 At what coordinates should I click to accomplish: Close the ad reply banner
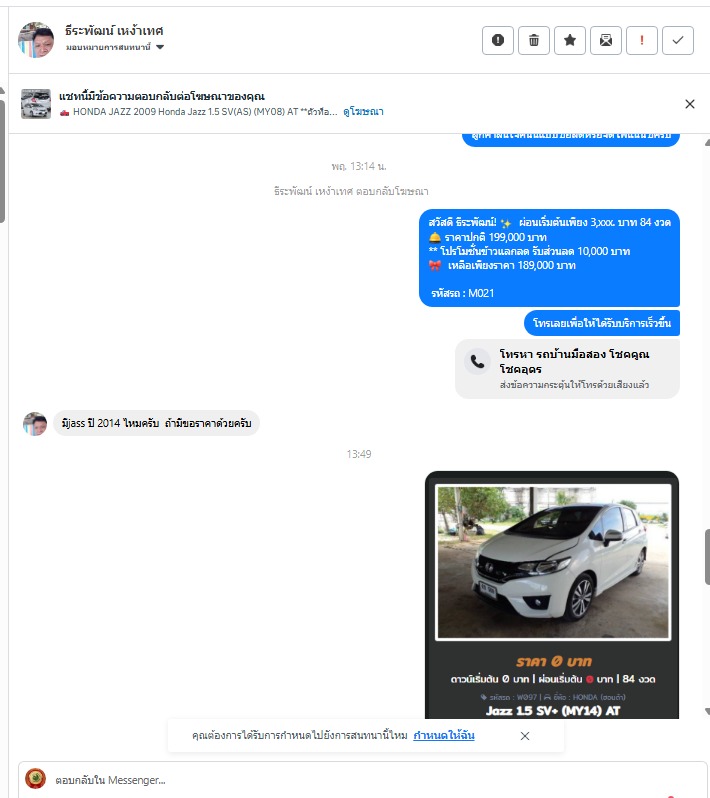pyautogui.click(x=690, y=104)
